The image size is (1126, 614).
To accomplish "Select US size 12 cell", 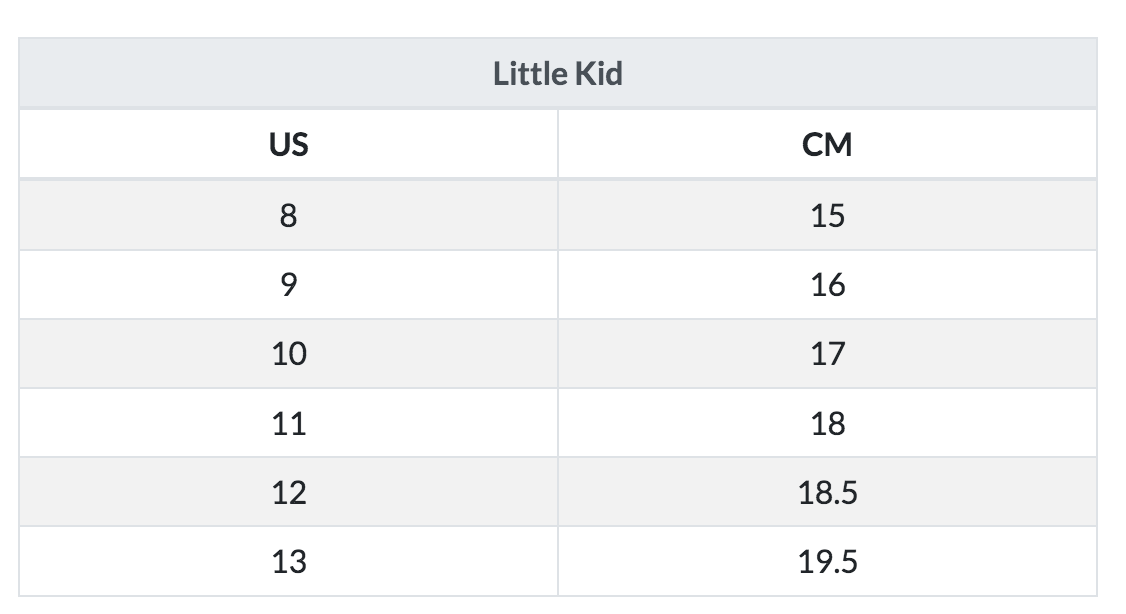I will pos(288,493).
